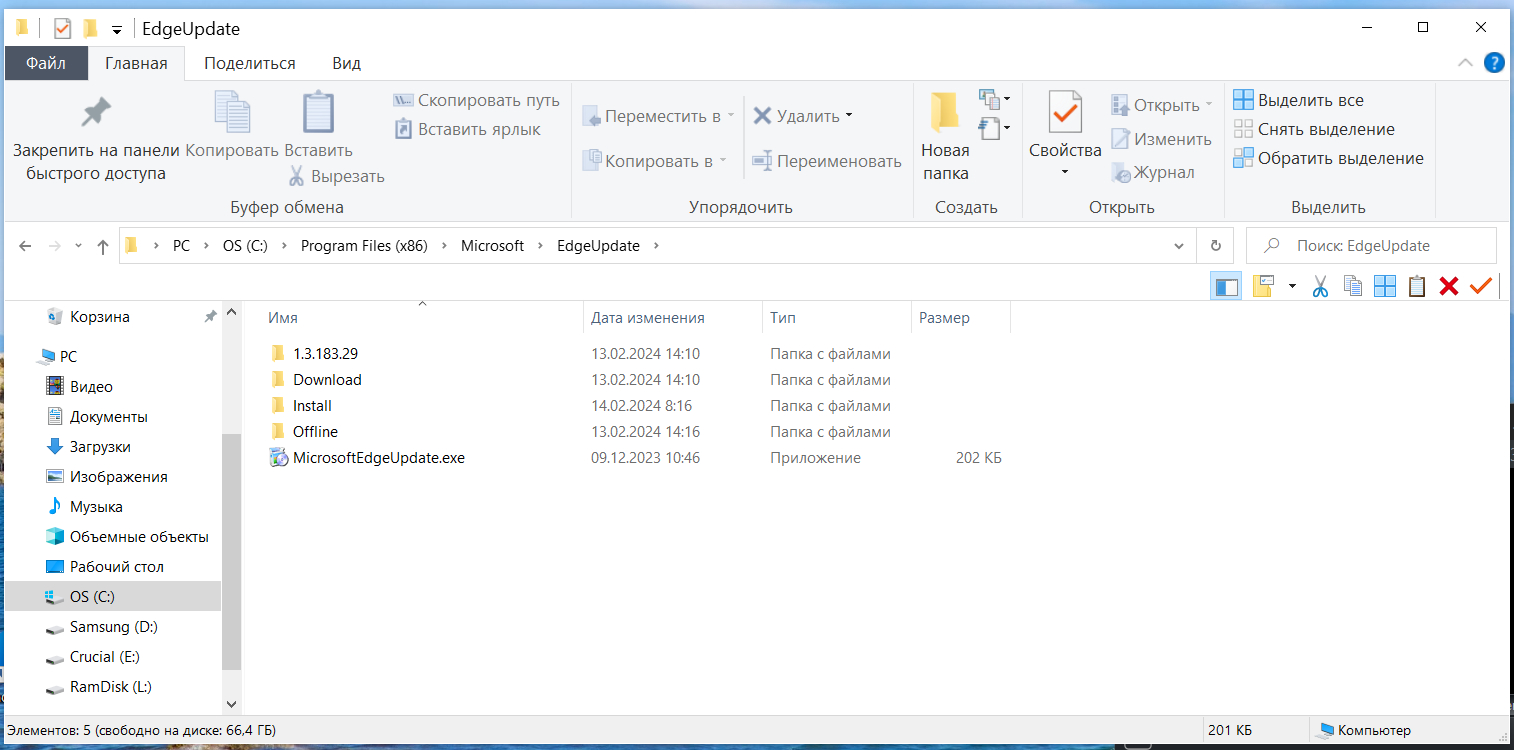Screen dimensions: 1514x750
Task: Click the Program Files (x86) breadcrumb
Action: (x=364, y=246)
